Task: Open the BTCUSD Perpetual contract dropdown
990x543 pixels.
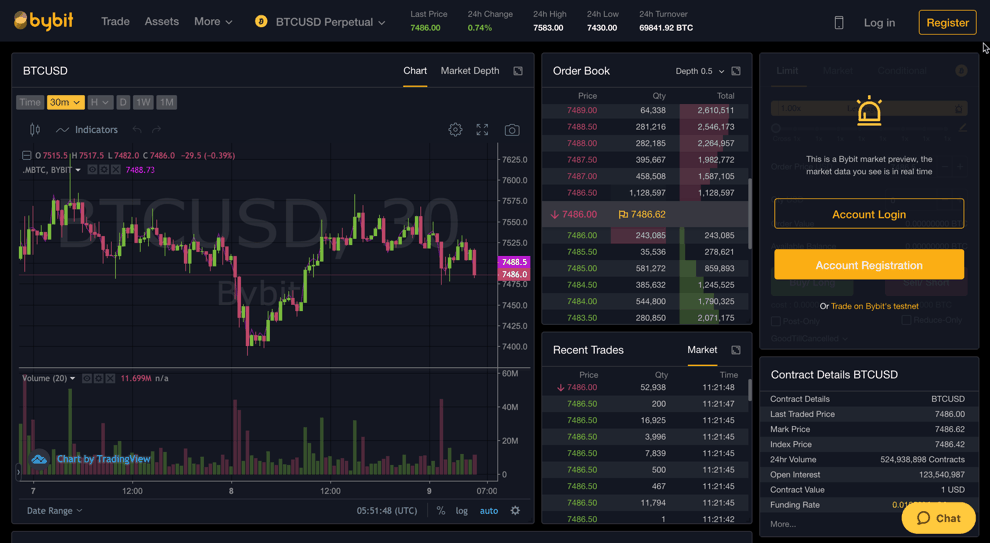Action: [x=330, y=22]
